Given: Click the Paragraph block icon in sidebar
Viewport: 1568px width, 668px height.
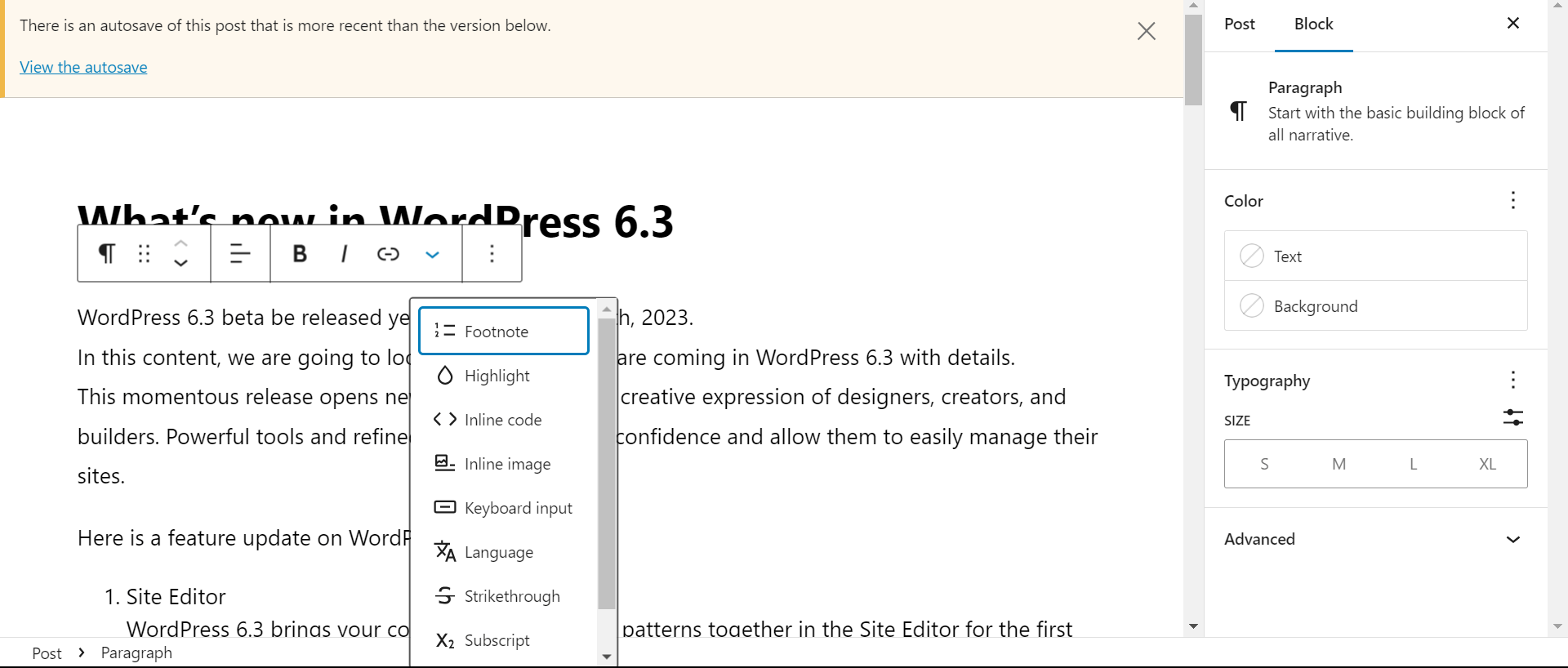Looking at the screenshot, I should [1239, 110].
